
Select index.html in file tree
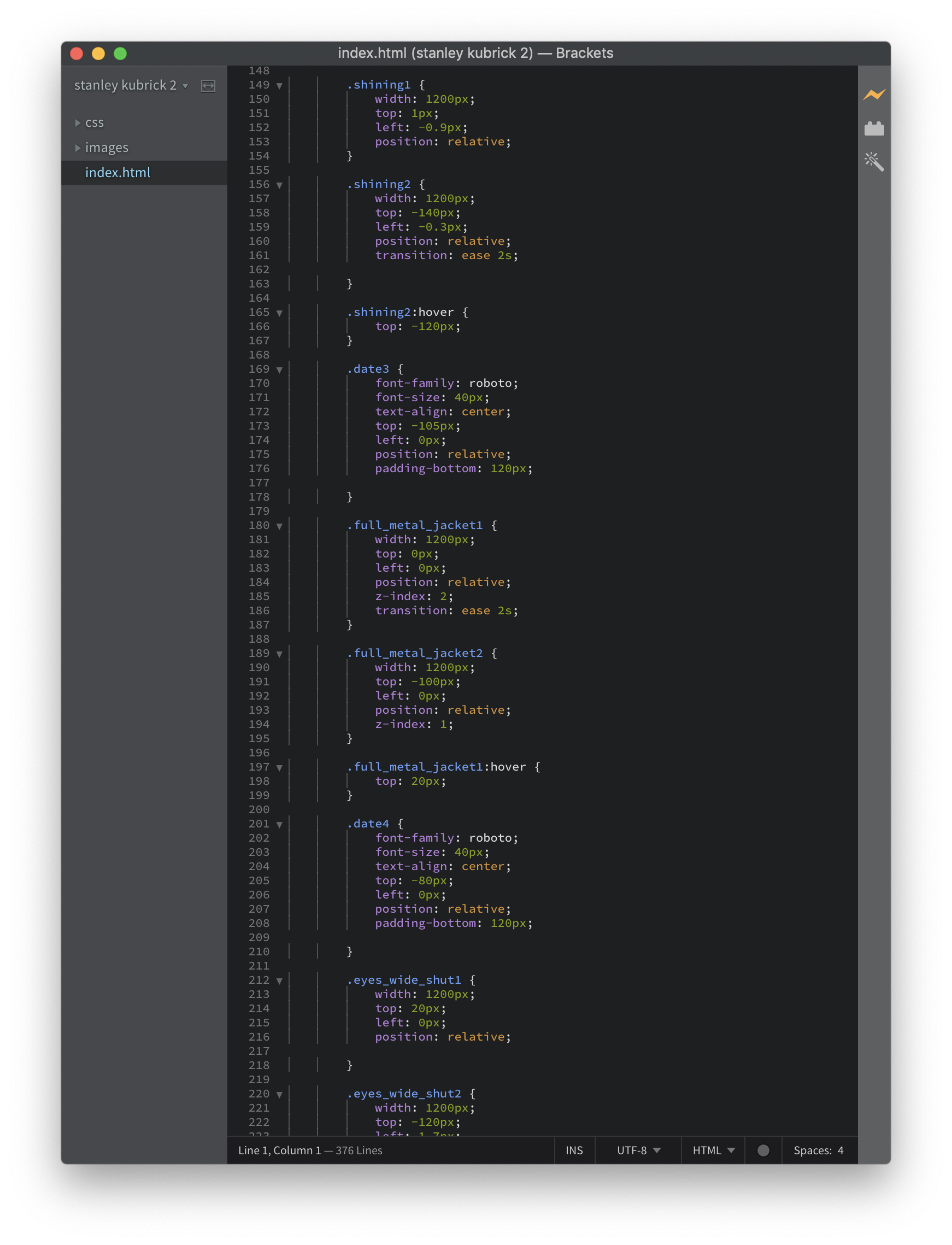pyautogui.click(x=117, y=172)
